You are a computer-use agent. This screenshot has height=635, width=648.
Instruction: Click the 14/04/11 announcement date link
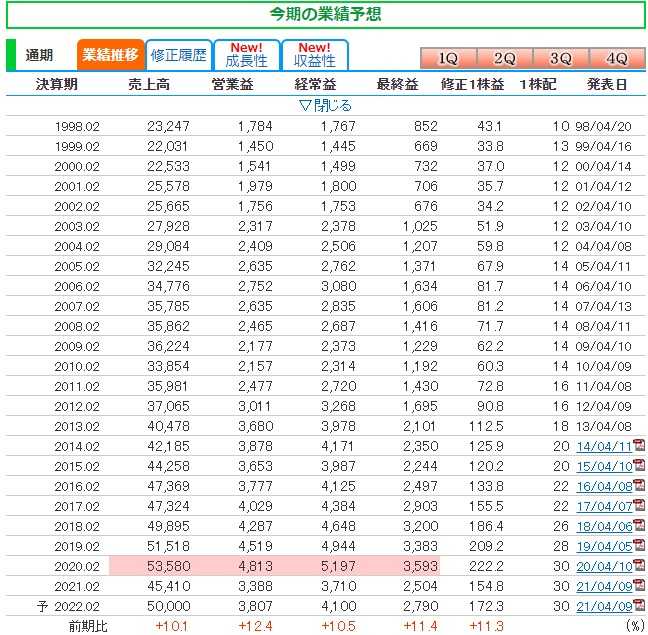(x=603, y=446)
